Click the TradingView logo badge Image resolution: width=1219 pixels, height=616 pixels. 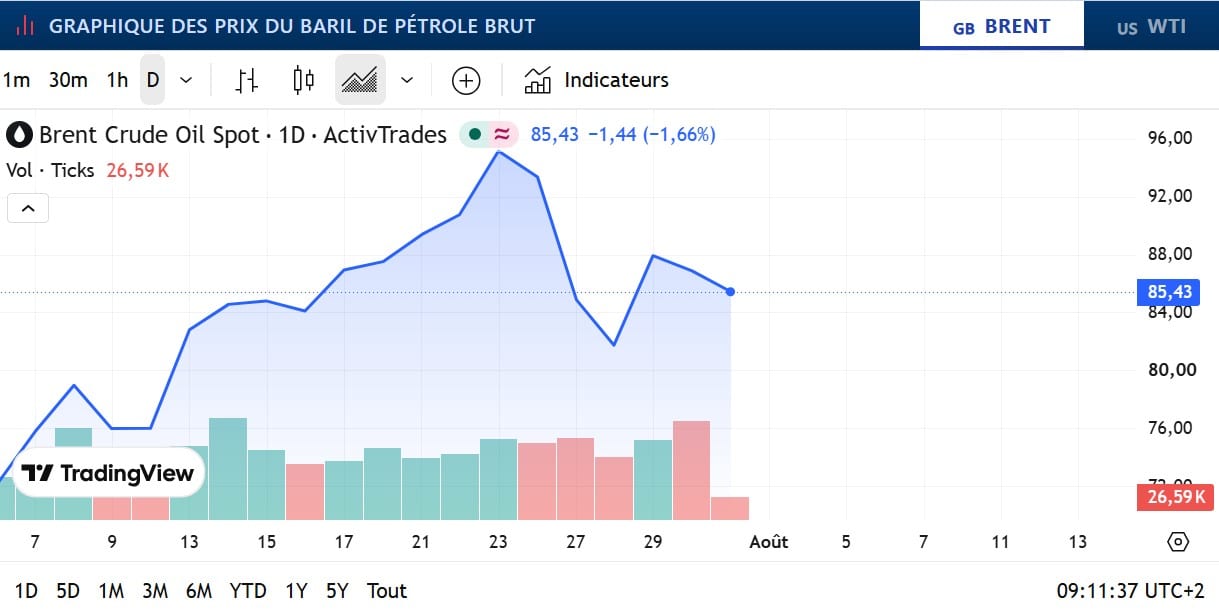click(108, 473)
